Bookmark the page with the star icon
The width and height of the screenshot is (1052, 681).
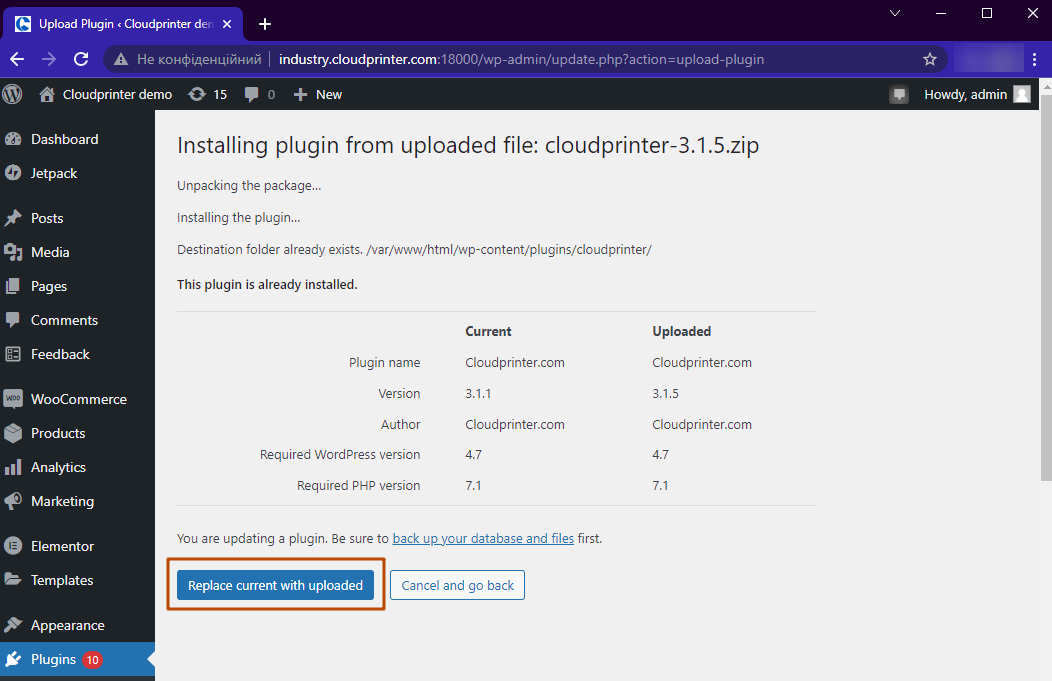[930, 59]
